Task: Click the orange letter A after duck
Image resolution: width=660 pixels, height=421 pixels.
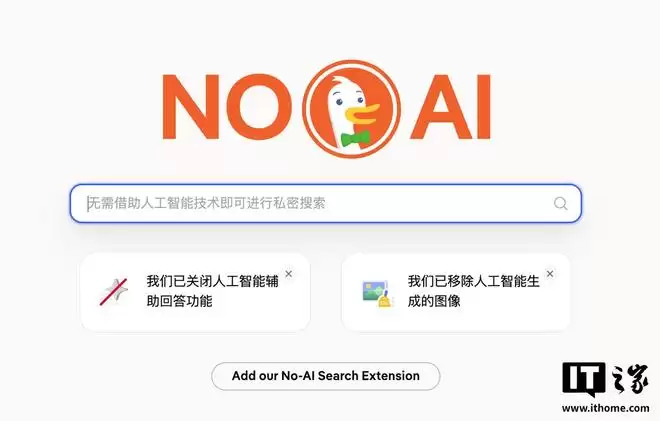Action: 441,107
